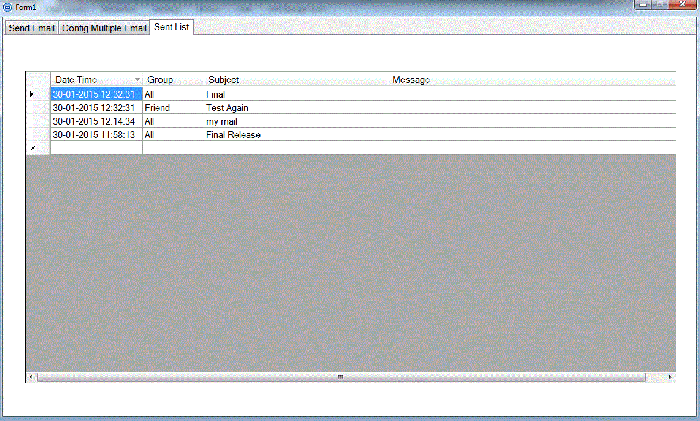Click the horizontal scrollbar's right arrow
The image size is (700, 421).
point(670,377)
